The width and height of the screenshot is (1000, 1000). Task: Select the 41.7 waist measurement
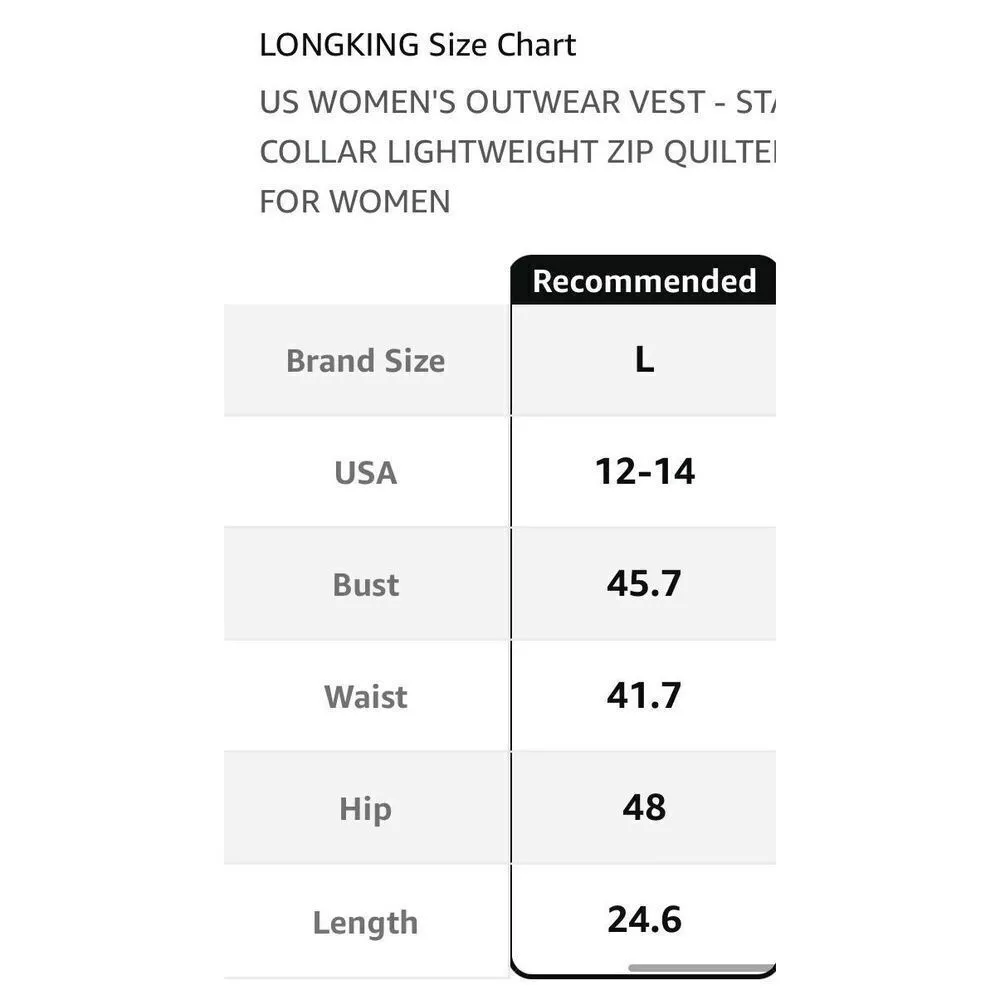click(x=644, y=695)
